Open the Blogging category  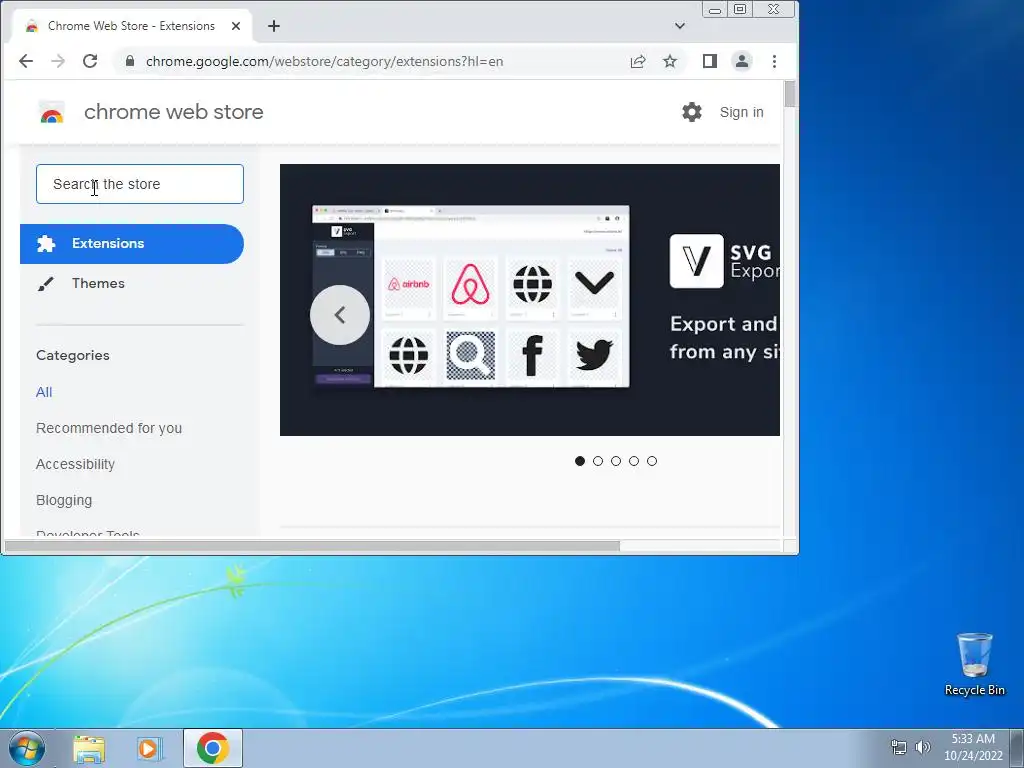(x=64, y=500)
